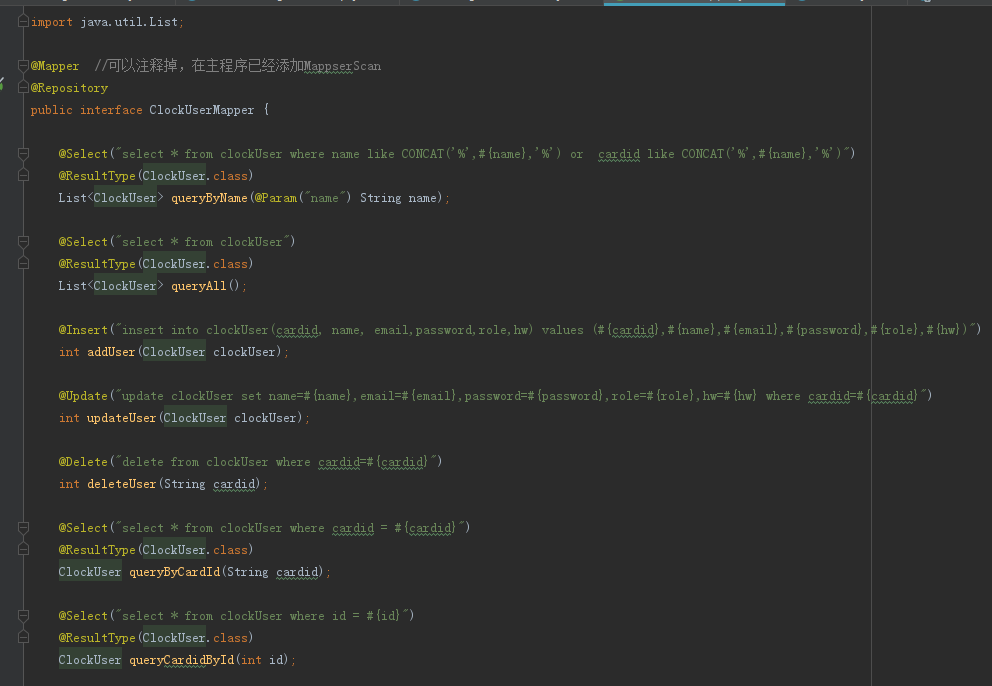Screen dimensions: 992x686
Task: Collapse fold at @Select above queryByCardId
Action: 23,528
